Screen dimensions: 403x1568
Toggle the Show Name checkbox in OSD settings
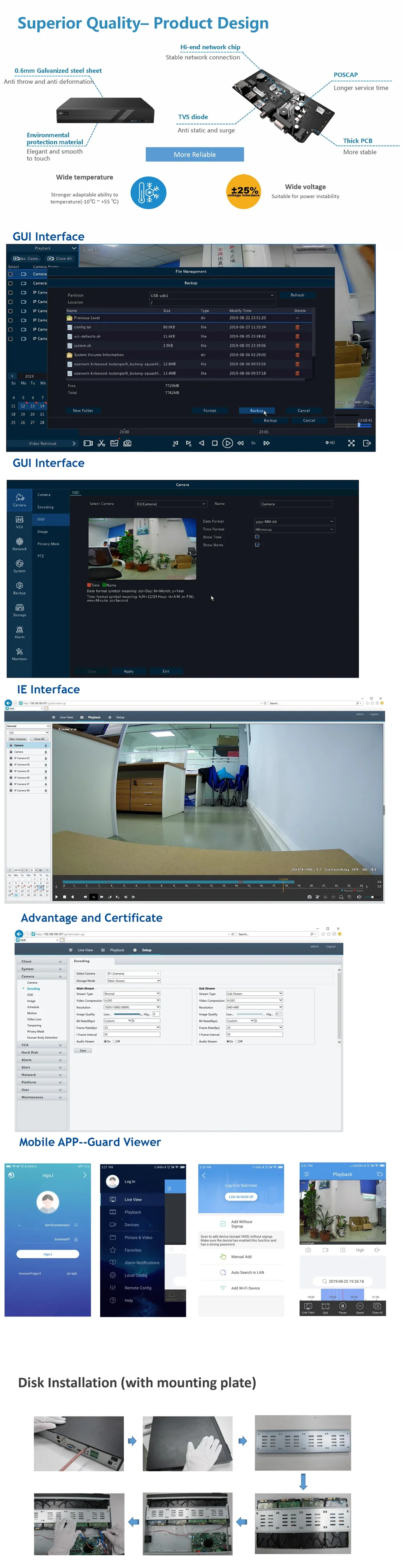coord(257,545)
